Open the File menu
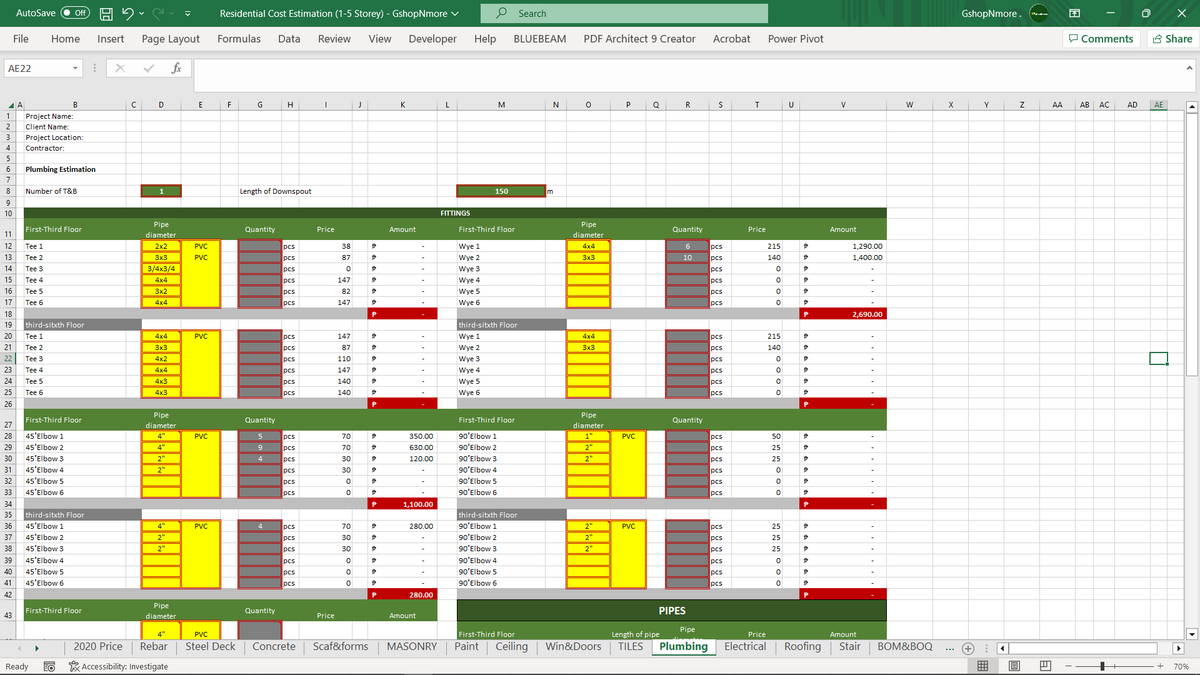This screenshot has width=1200, height=675. click(x=20, y=39)
